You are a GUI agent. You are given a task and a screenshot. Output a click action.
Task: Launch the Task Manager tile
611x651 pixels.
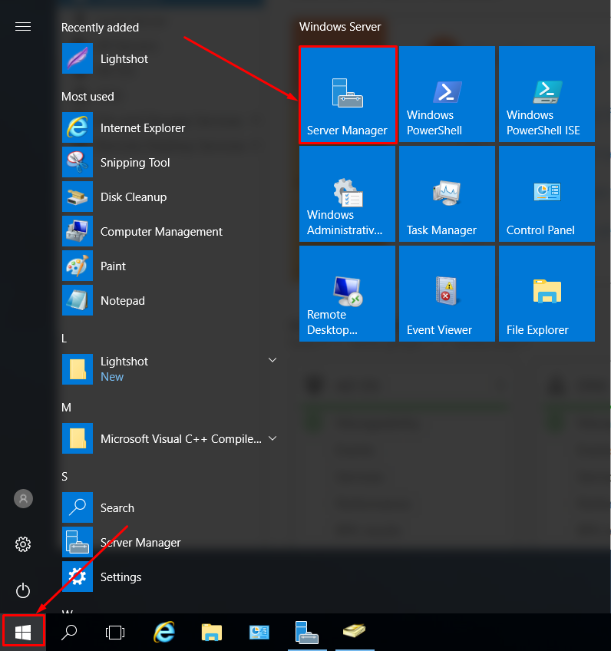tap(447, 194)
